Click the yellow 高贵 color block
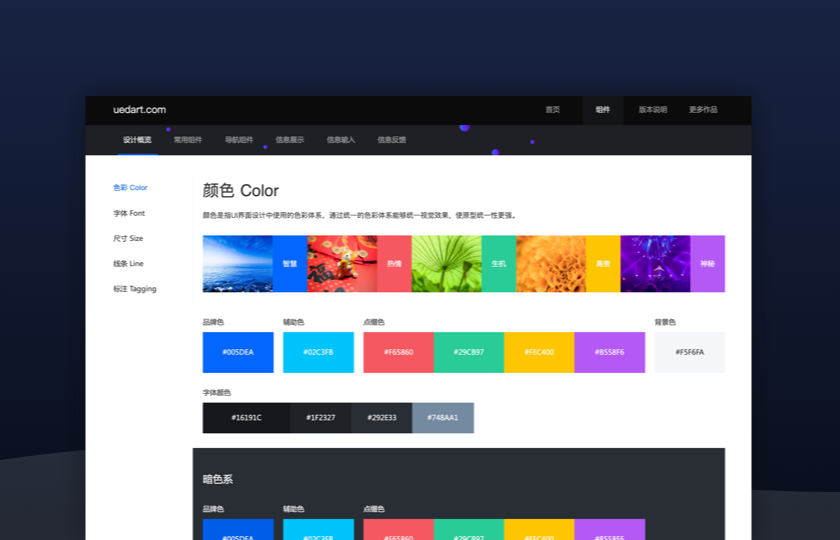The width and height of the screenshot is (840, 540). tap(603, 264)
